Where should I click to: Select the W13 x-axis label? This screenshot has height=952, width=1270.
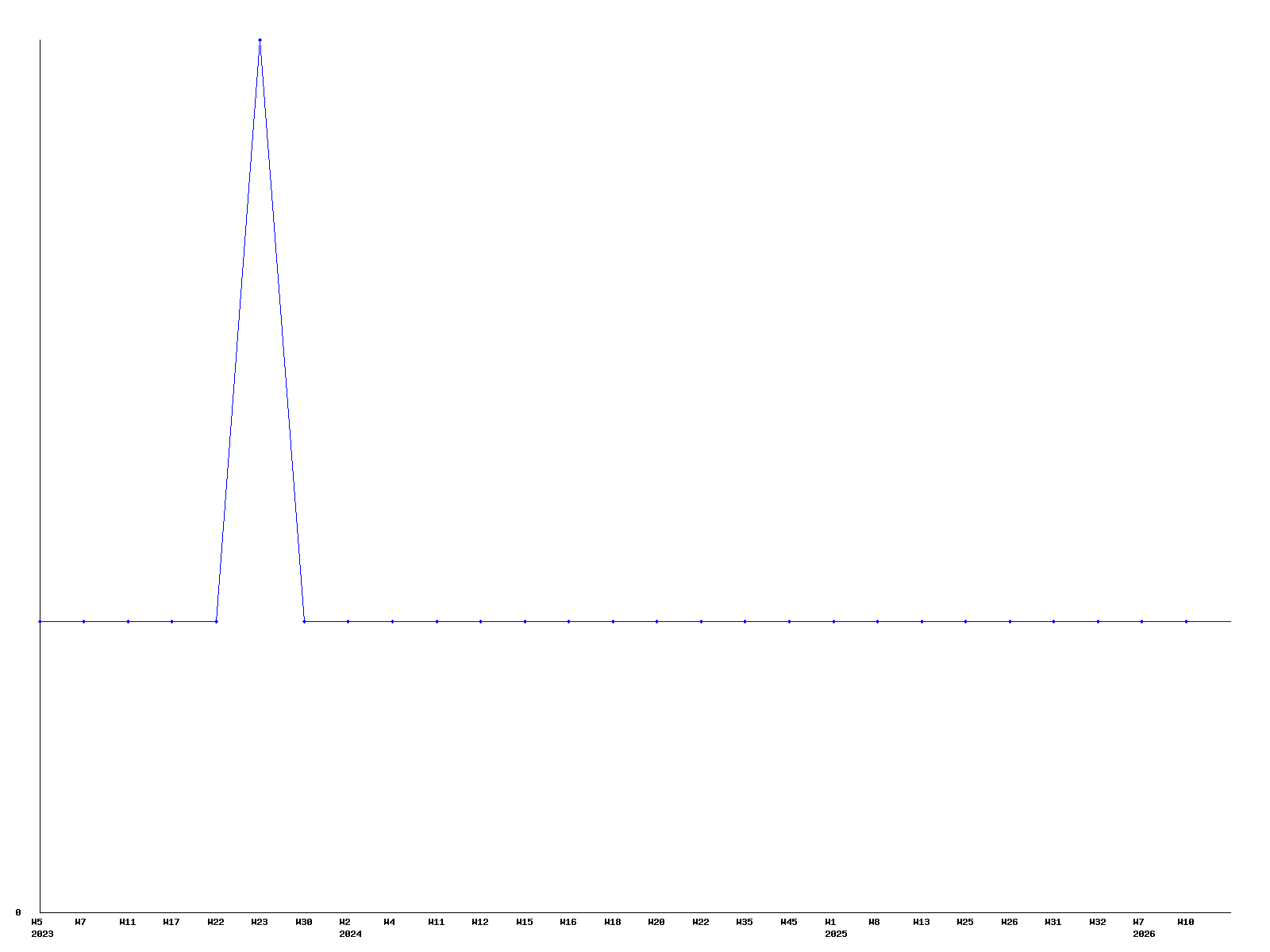[921, 922]
